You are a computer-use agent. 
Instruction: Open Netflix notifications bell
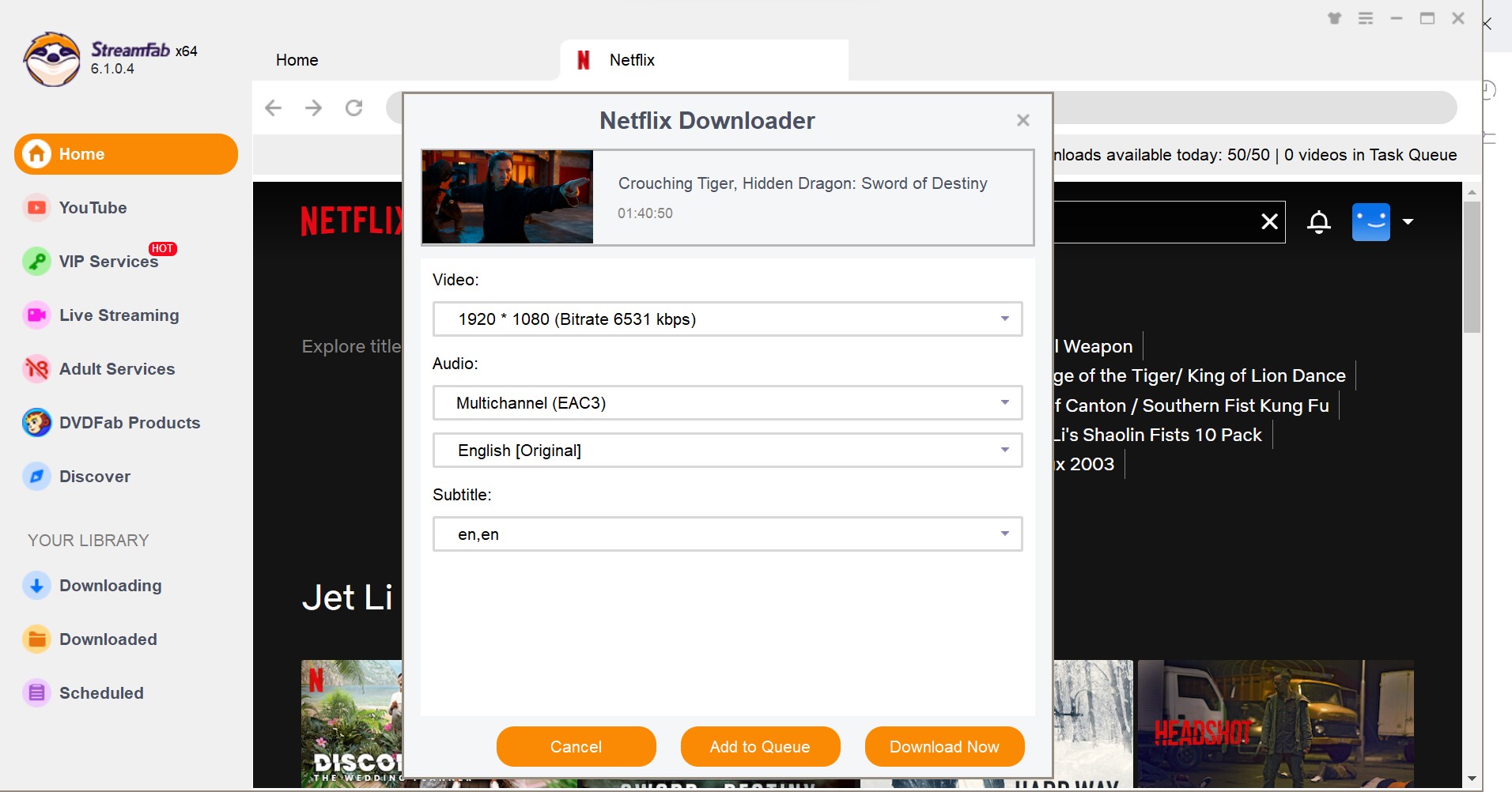point(1319,222)
